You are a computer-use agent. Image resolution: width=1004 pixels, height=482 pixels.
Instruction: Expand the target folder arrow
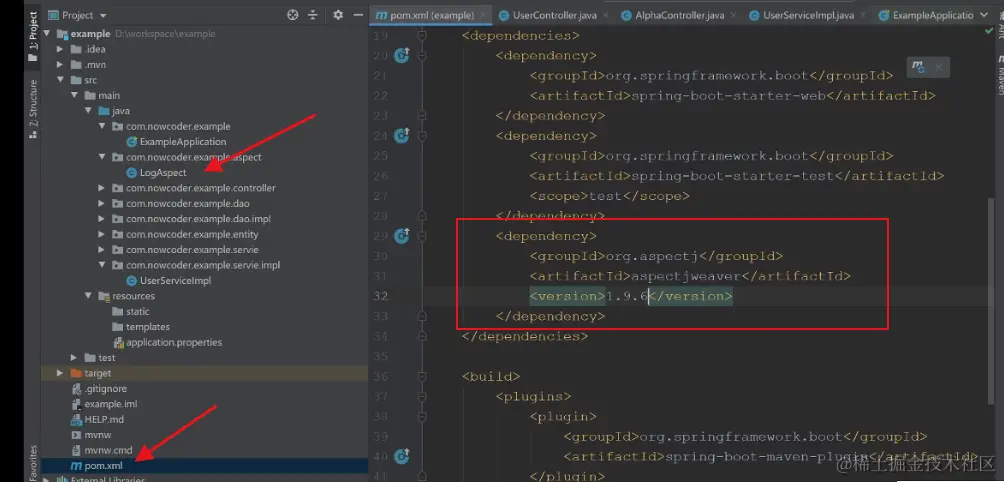(61, 373)
